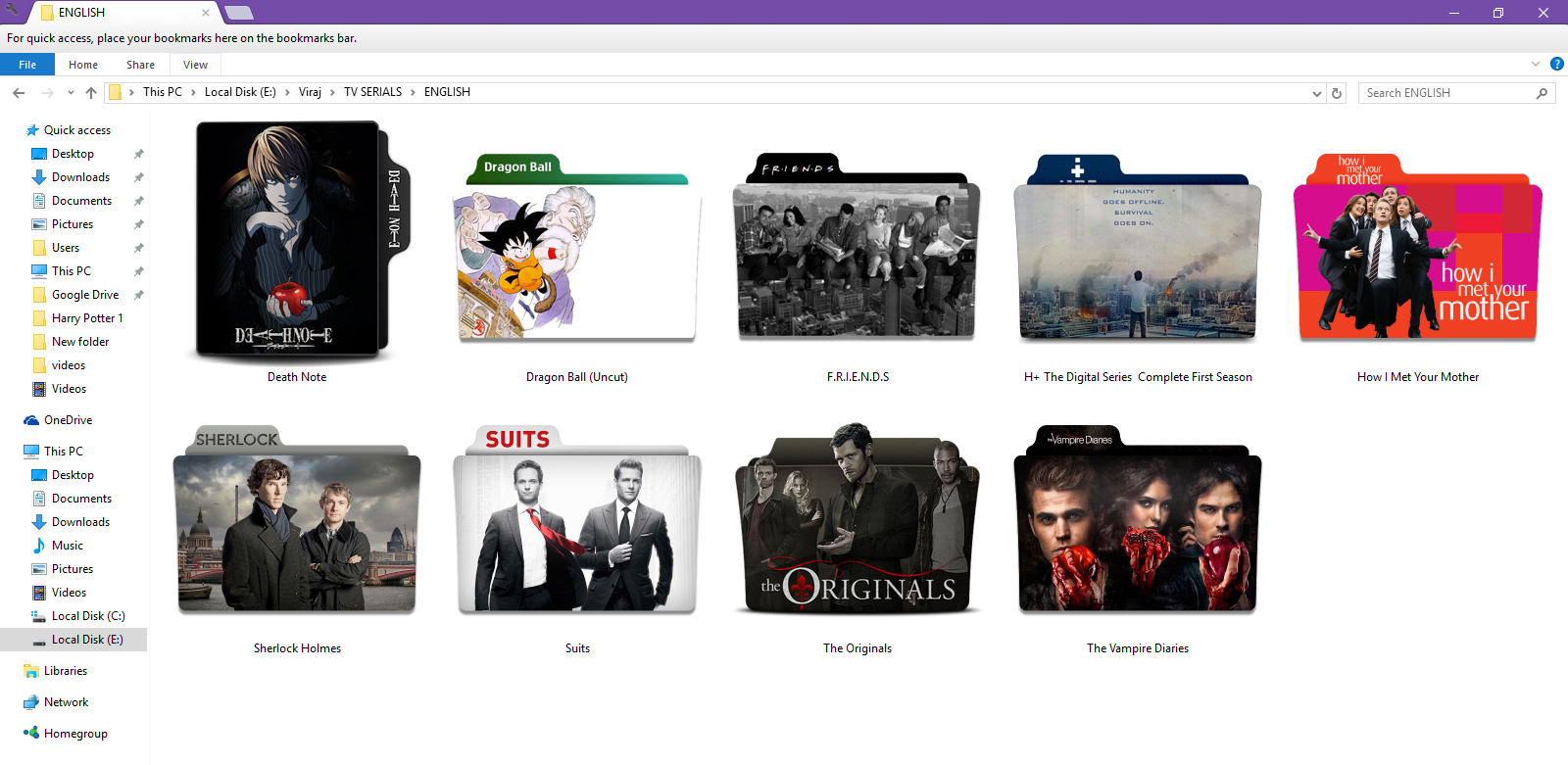Screen dimensions: 1568x765
Task: Navigate to TV SERIALS in breadcrumb
Action: coord(372,92)
